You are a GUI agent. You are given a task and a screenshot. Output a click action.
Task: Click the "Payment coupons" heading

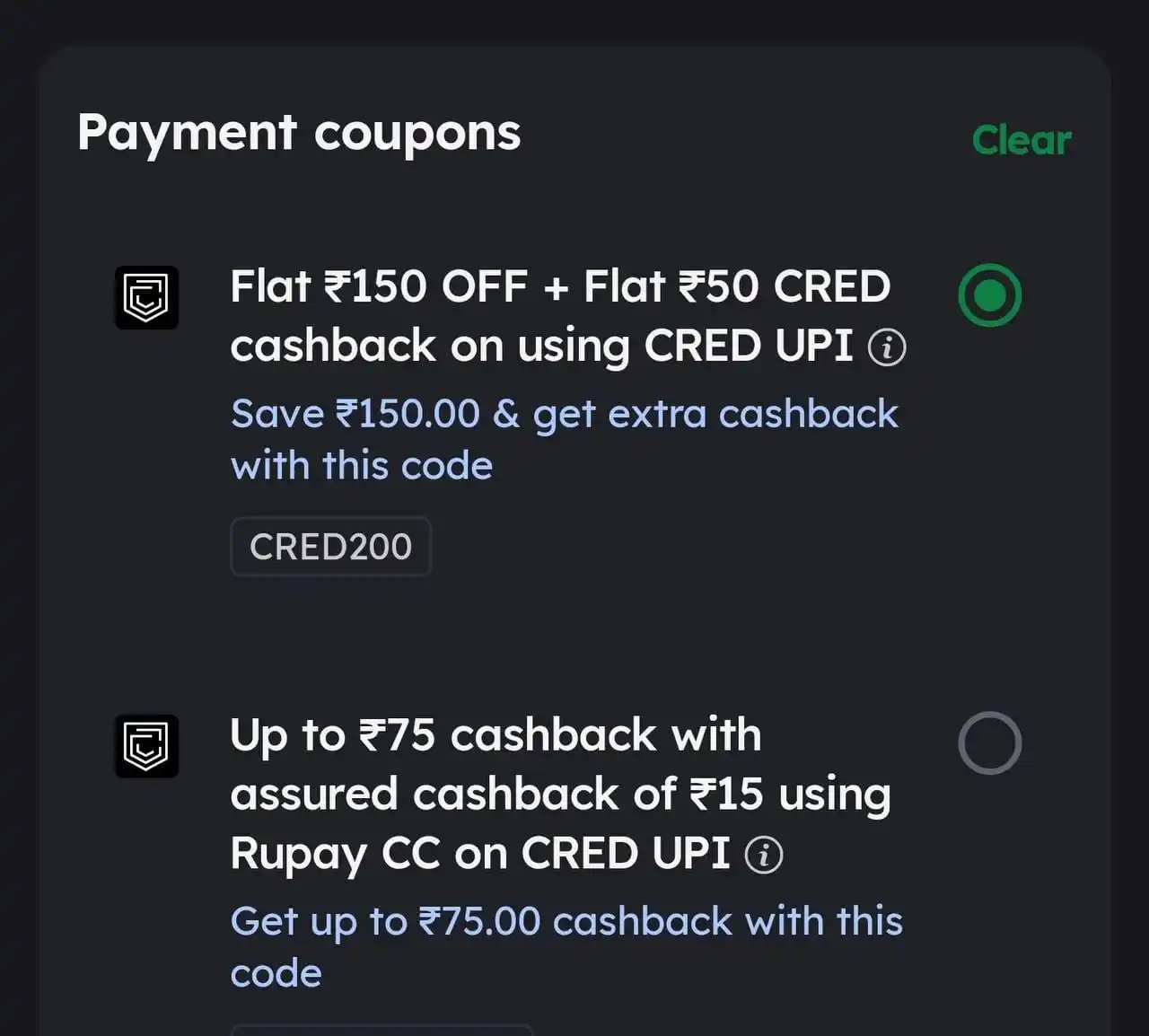[299, 133]
